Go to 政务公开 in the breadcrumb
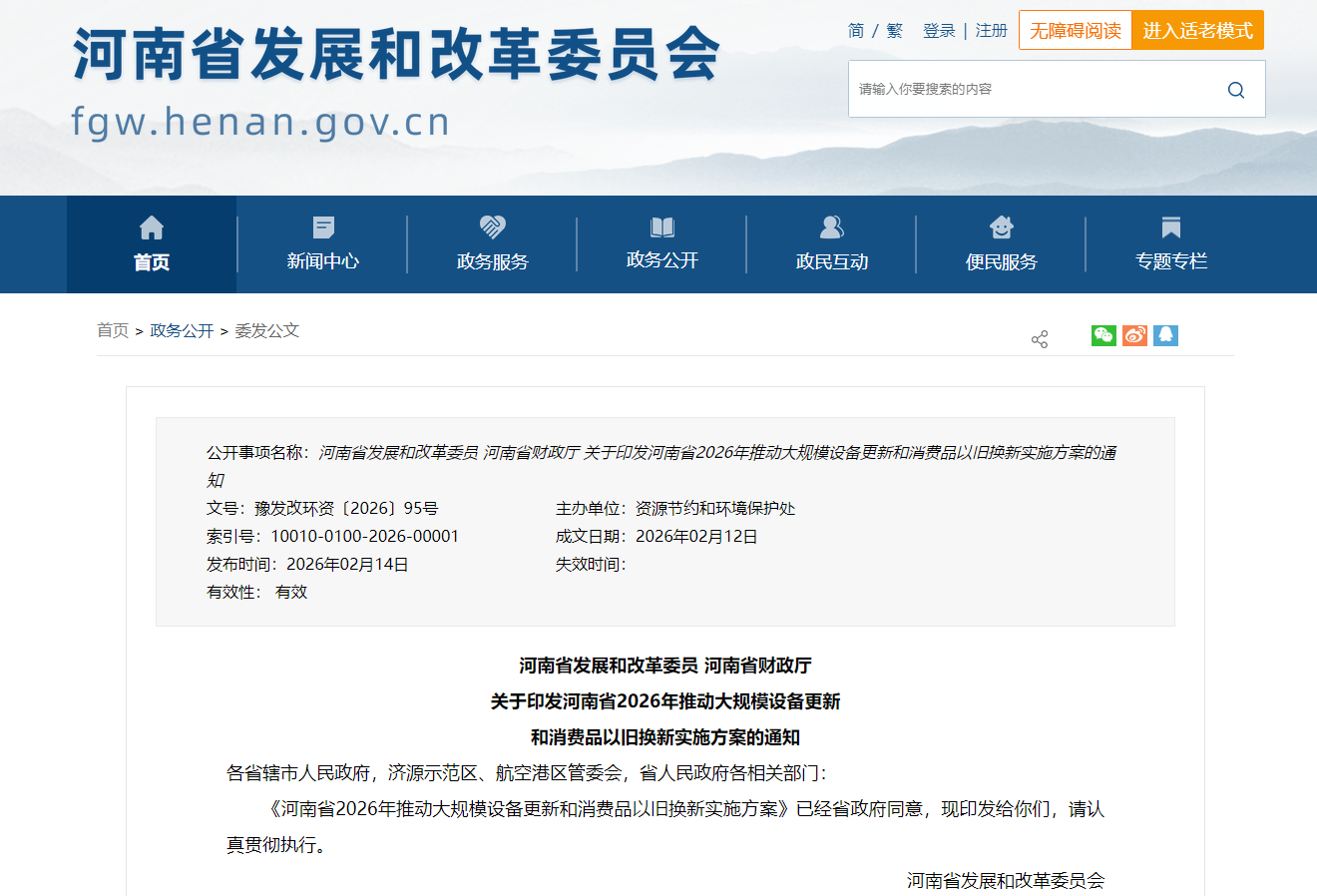Screen dimensions: 1317x896 pos(182,331)
